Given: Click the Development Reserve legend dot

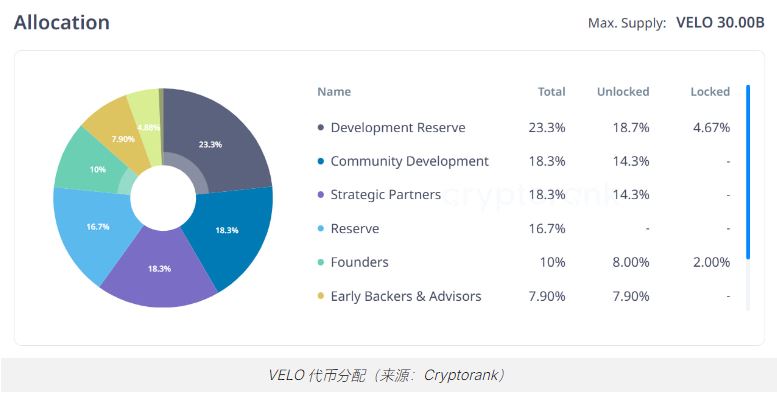Looking at the screenshot, I should click(x=321, y=128).
